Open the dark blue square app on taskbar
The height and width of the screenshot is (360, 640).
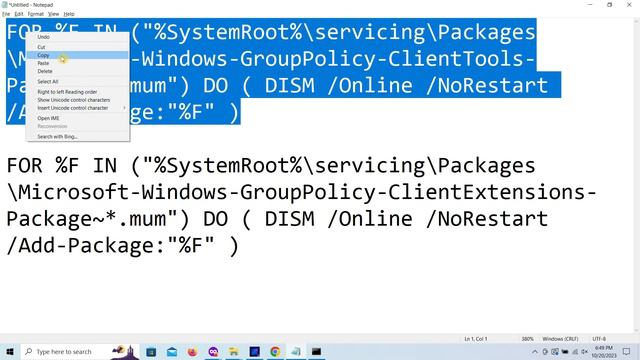254,351
